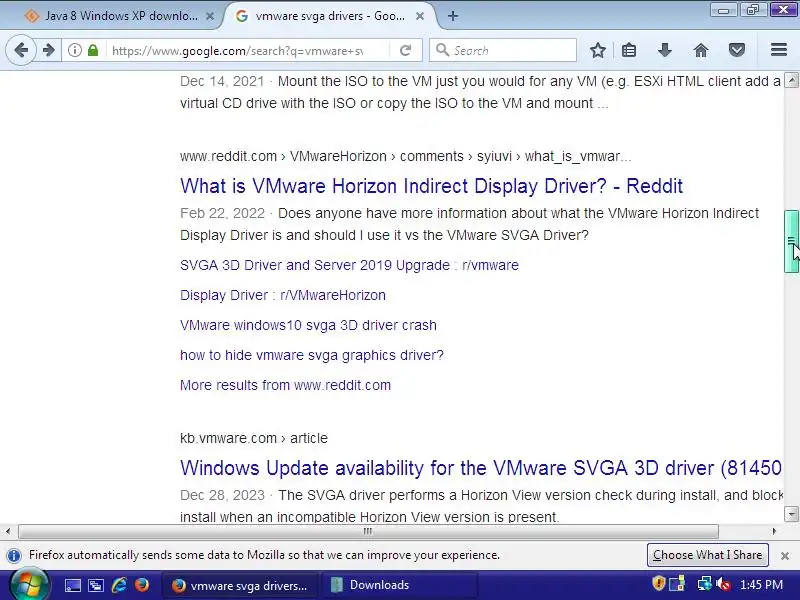The width and height of the screenshot is (800, 600).
Task: Click horizontal scrollbar left arrow
Action: click(x=8, y=532)
